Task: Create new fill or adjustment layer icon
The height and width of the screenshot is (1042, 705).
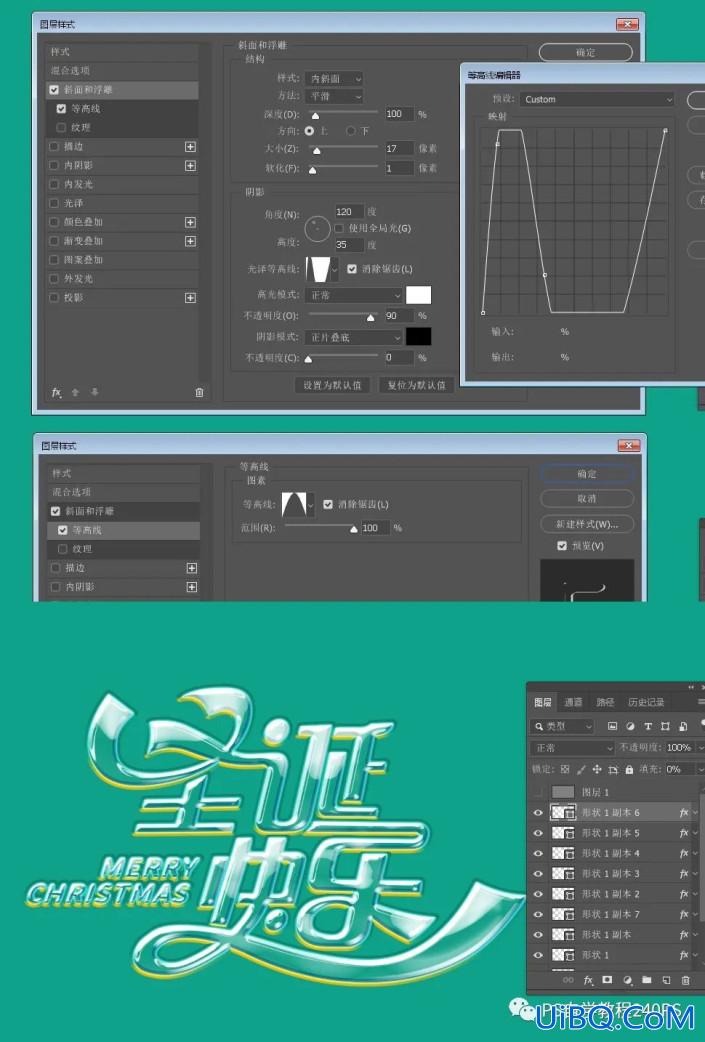Action: tap(627, 980)
